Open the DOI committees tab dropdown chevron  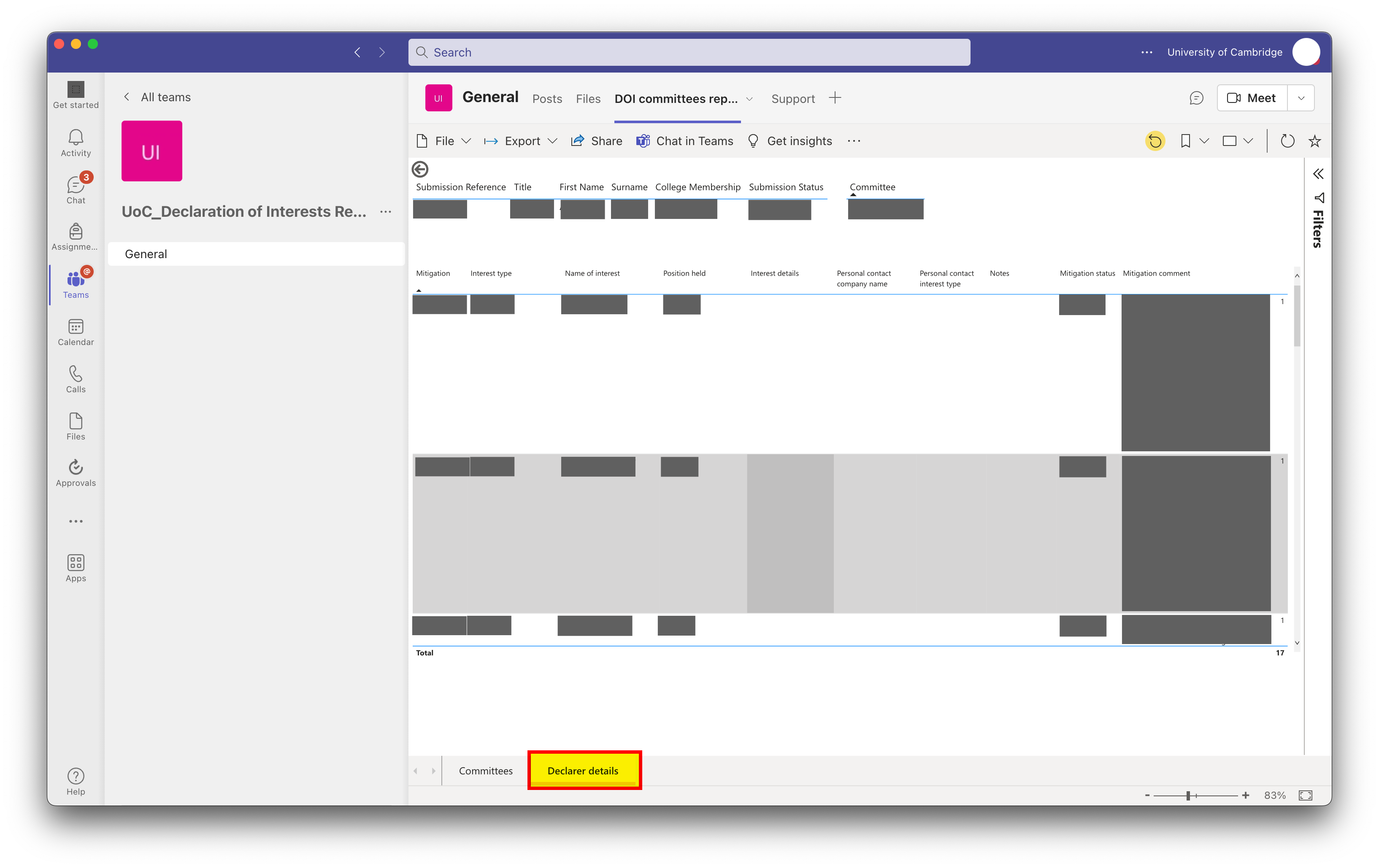(x=749, y=99)
